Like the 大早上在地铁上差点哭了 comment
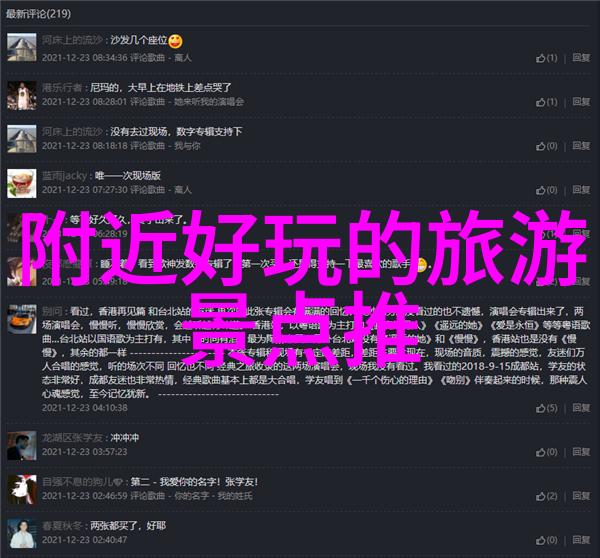 pyautogui.click(x=546, y=102)
